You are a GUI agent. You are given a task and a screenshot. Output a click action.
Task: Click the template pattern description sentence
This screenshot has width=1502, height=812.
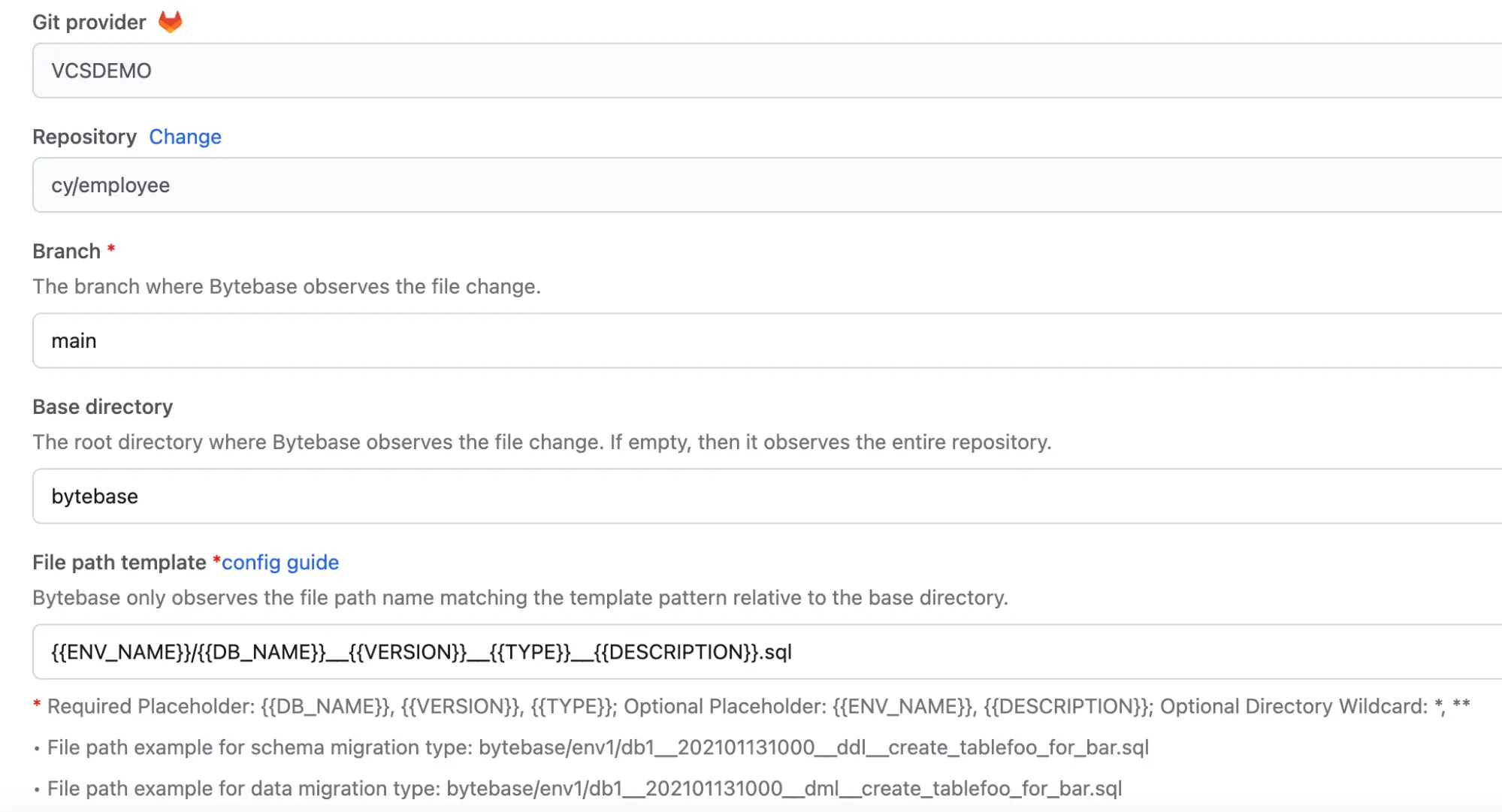(x=520, y=597)
